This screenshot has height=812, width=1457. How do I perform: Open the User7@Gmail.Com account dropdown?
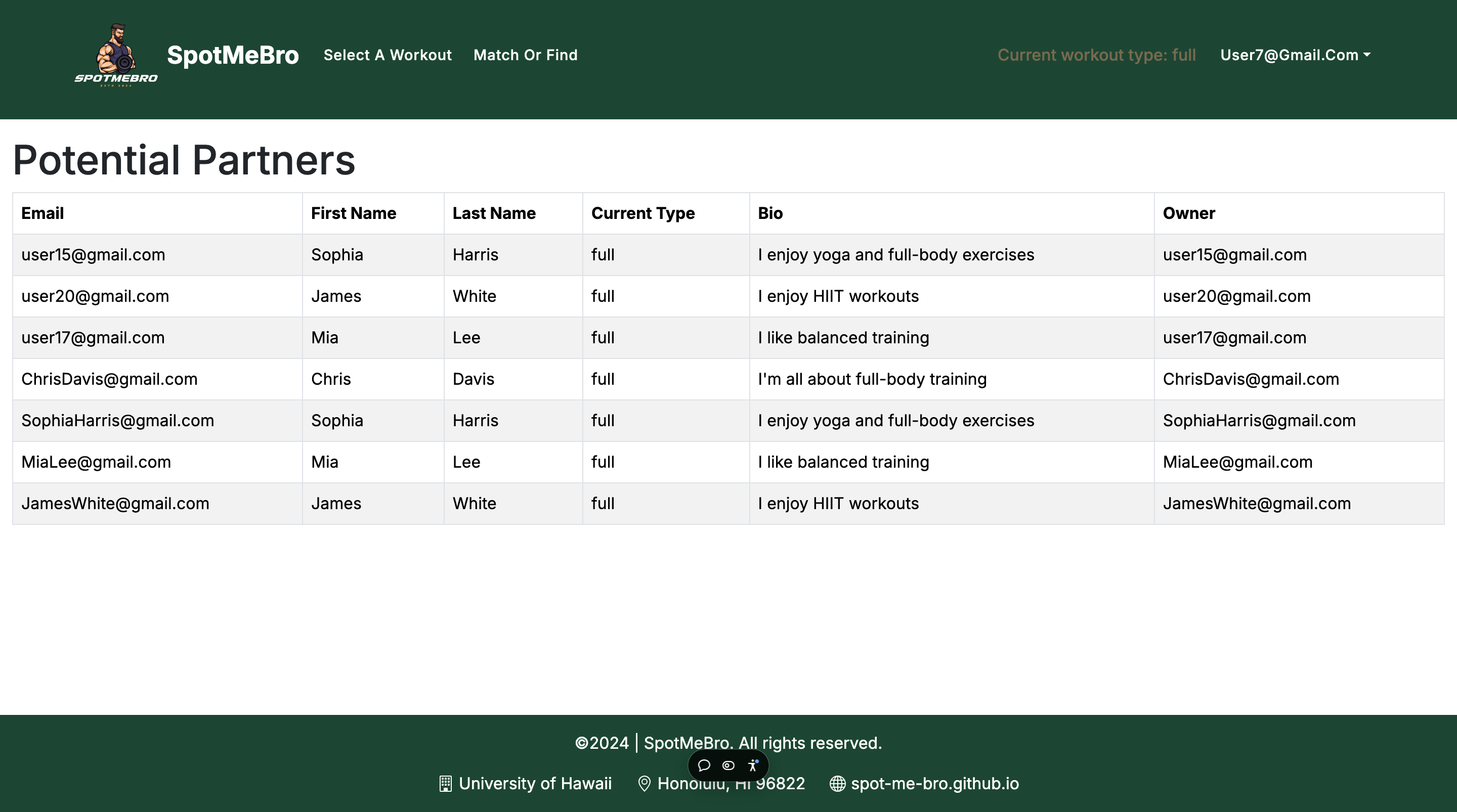pyautogui.click(x=1295, y=55)
